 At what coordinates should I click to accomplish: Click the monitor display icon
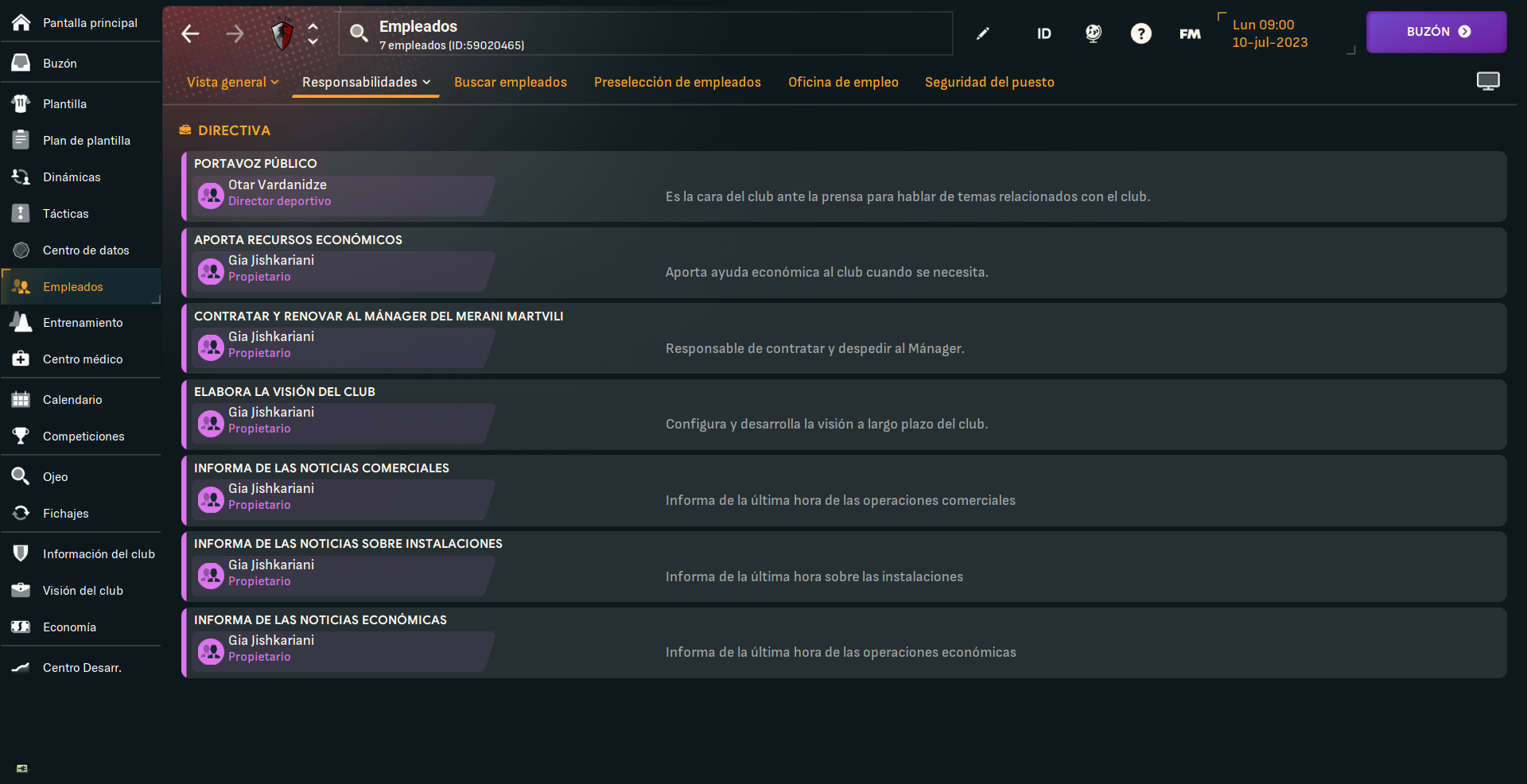click(1488, 81)
